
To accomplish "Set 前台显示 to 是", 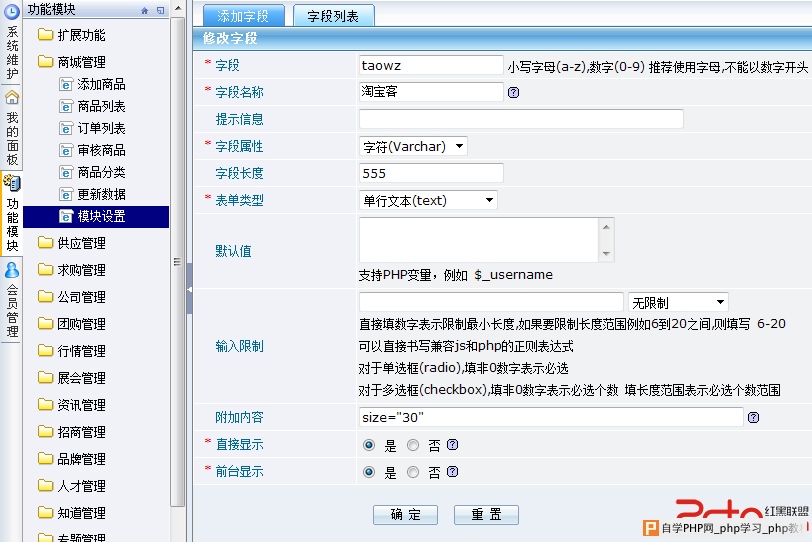I will [x=369, y=472].
